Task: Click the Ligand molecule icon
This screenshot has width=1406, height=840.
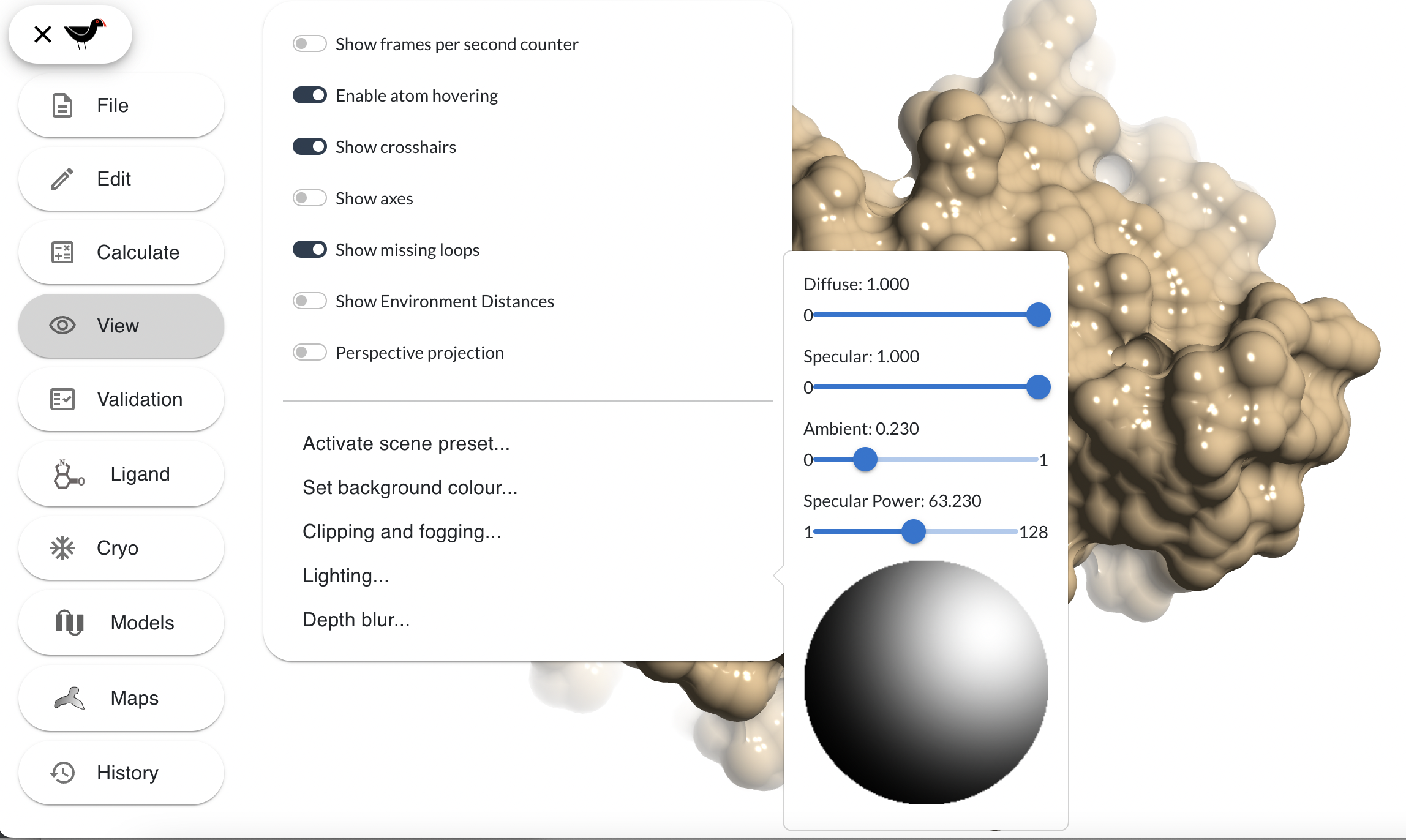Action: point(67,474)
